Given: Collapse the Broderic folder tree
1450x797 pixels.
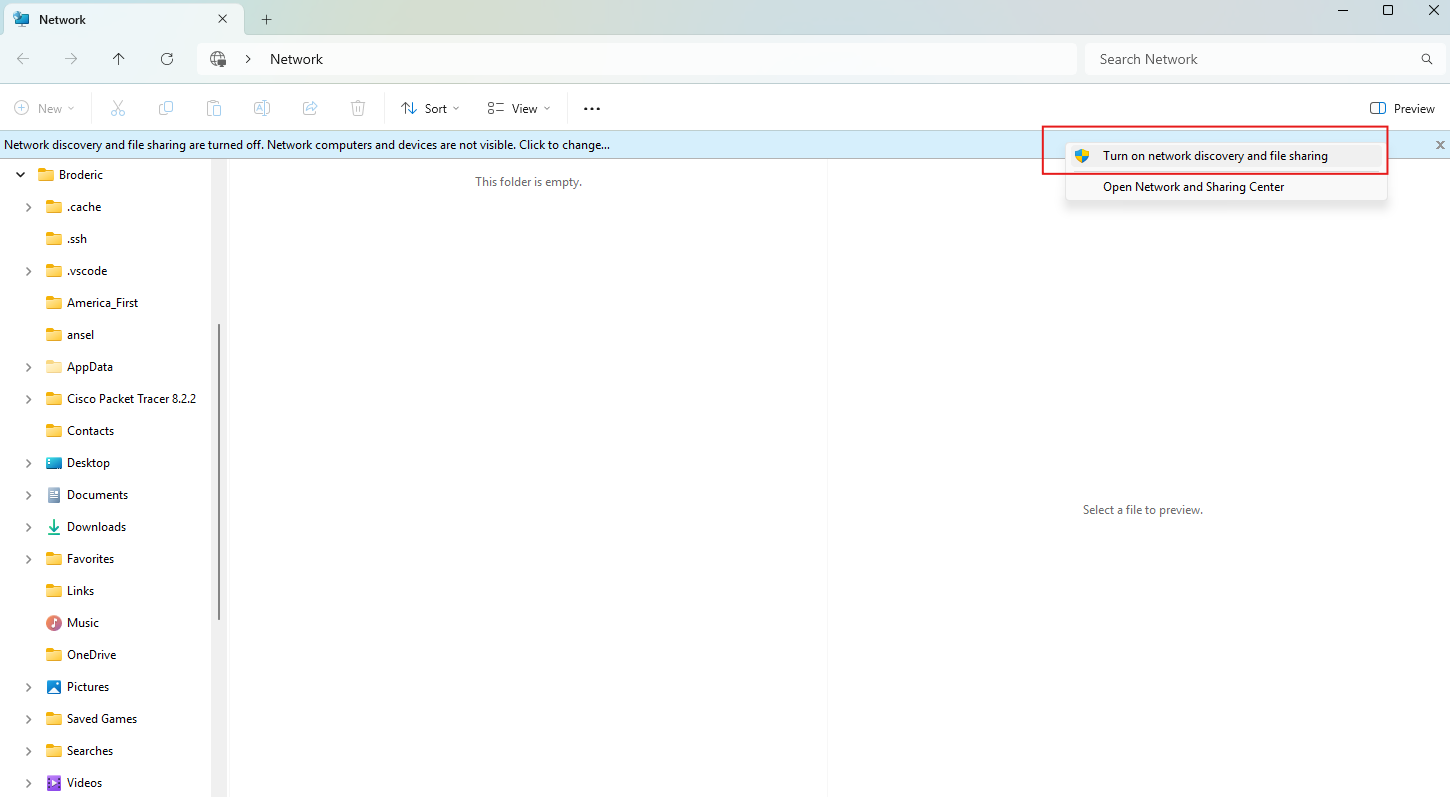Looking at the screenshot, I should click(x=21, y=175).
